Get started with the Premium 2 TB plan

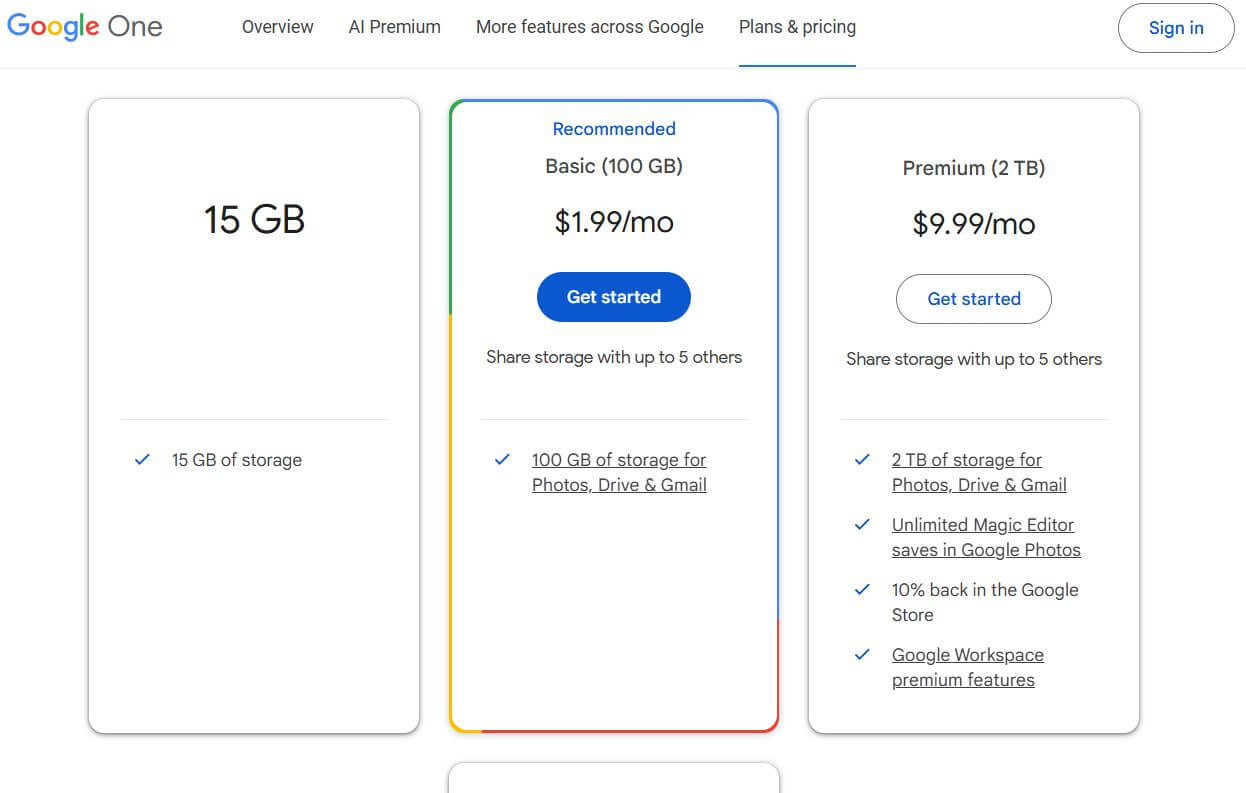click(973, 299)
